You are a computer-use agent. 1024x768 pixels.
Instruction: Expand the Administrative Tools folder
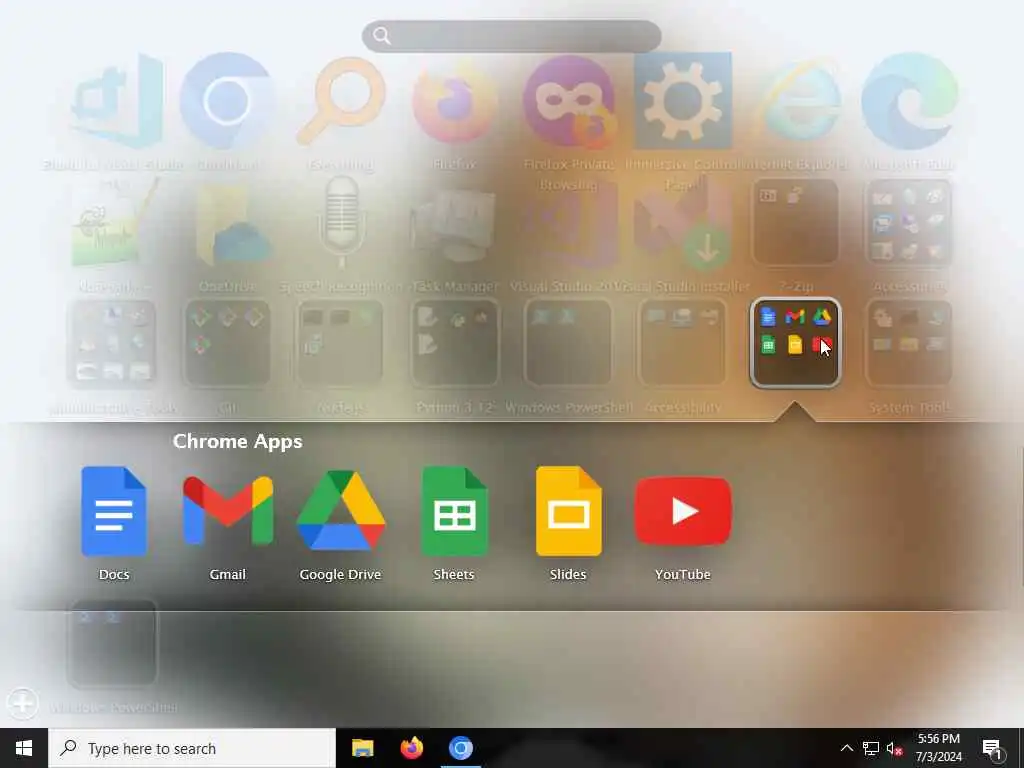(x=112, y=344)
